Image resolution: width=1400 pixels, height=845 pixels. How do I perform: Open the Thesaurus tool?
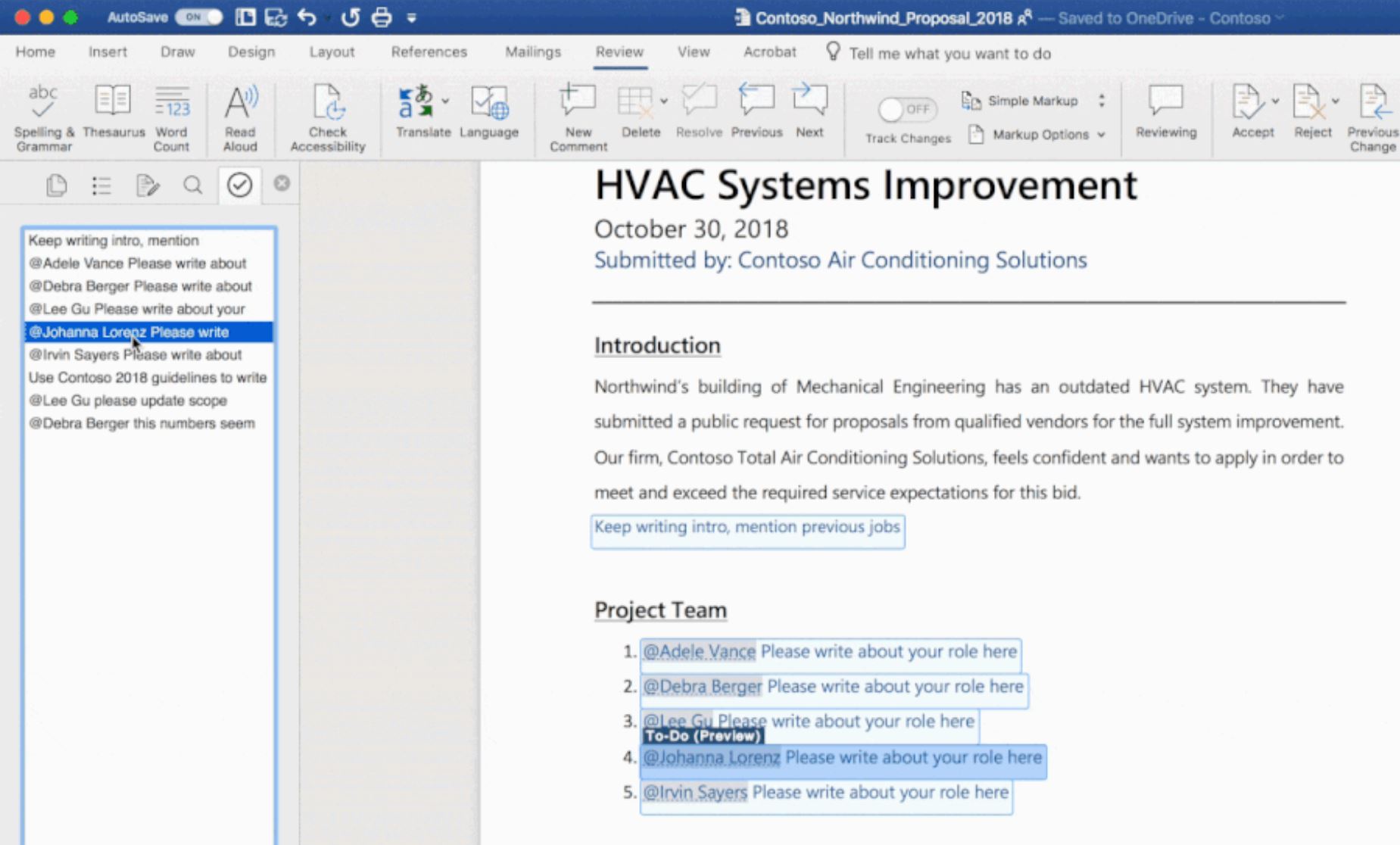pyautogui.click(x=114, y=111)
